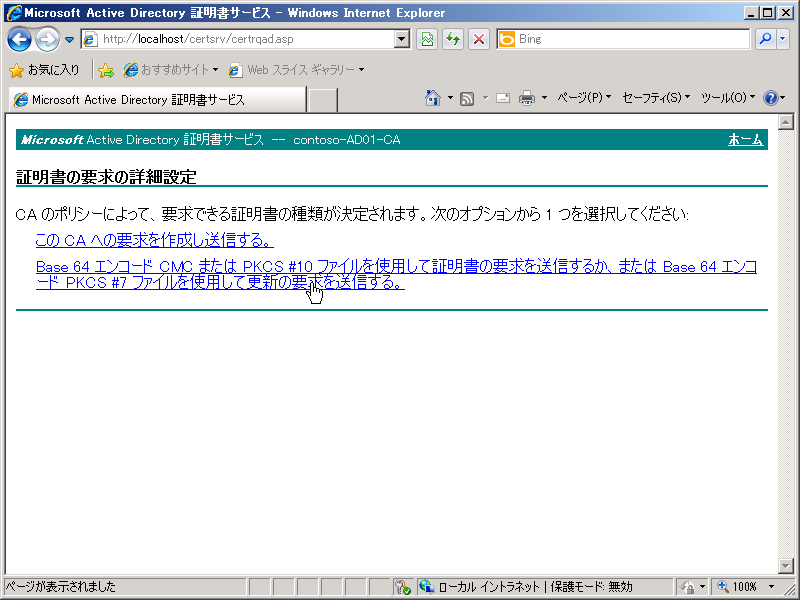This screenshot has width=800, height=600.
Task: Open the ツール(O) menu
Action: [728, 97]
